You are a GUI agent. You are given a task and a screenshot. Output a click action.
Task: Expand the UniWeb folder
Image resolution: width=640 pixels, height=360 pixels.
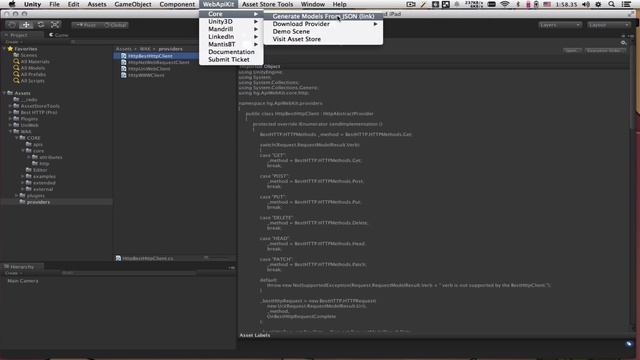10,125
